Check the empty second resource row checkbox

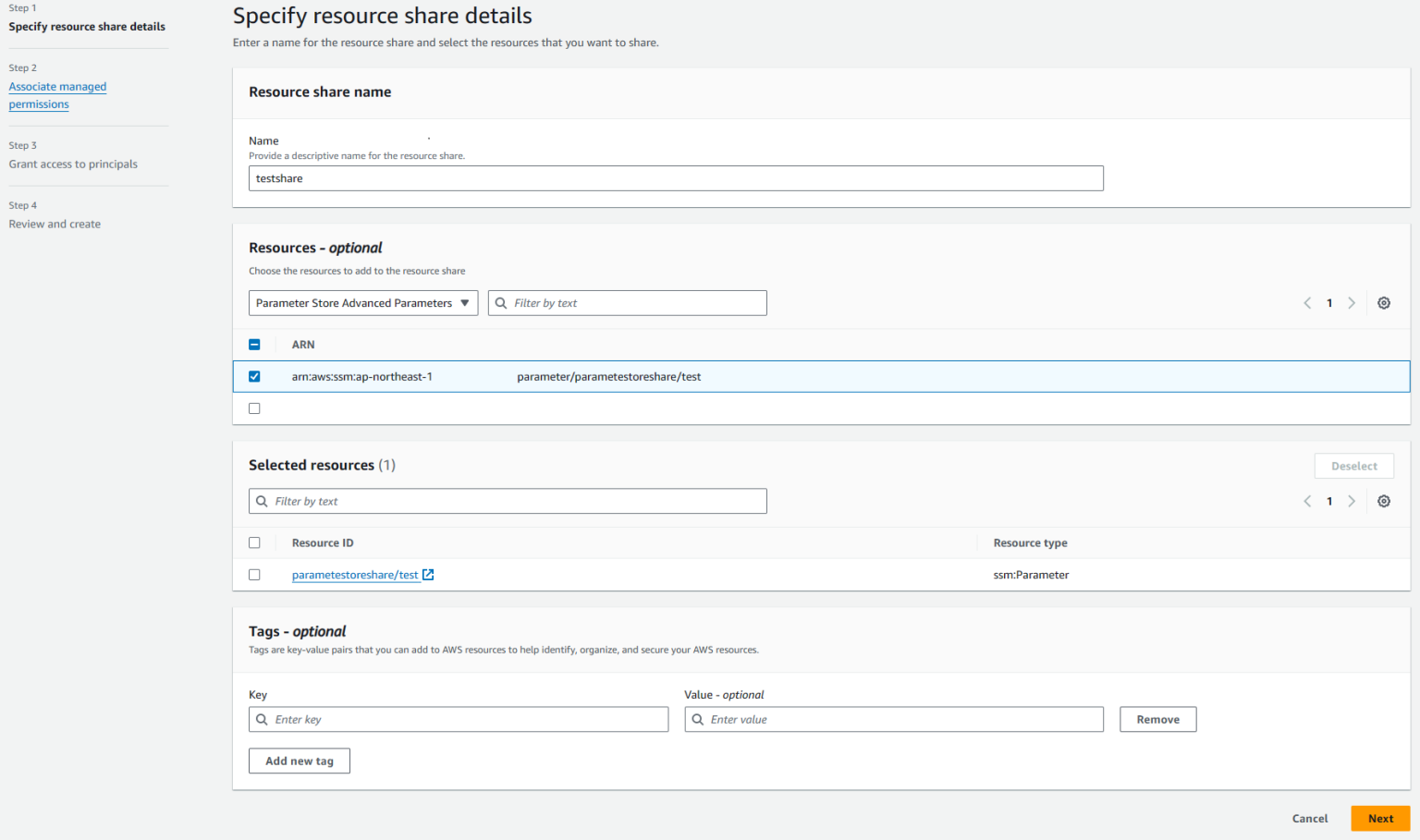(x=254, y=408)
